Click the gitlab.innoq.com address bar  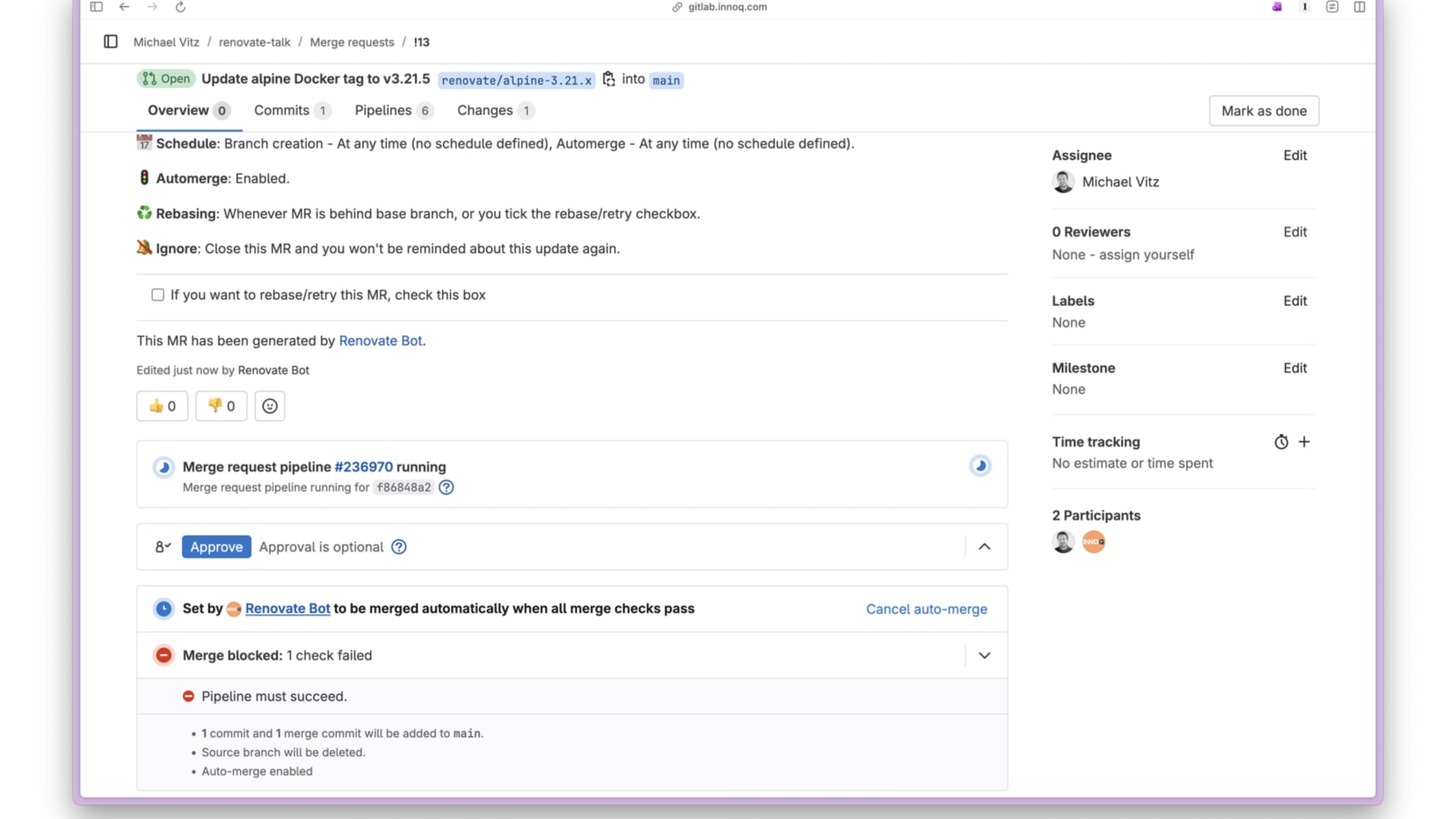pyautogui.click(x=727, y=7)
